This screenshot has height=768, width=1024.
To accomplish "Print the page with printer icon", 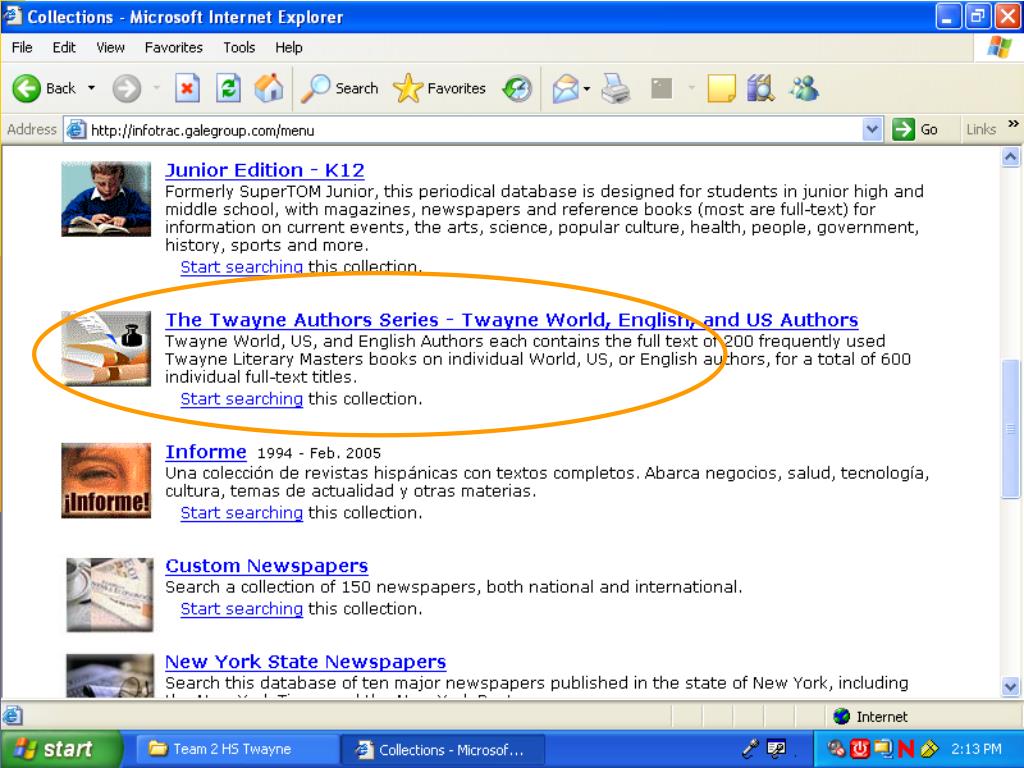I will pos(615,88).
